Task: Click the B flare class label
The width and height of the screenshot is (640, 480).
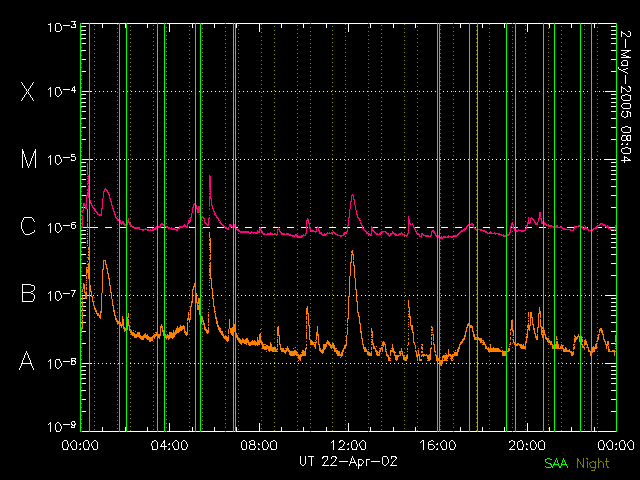Action: click(x=28, y=293)
